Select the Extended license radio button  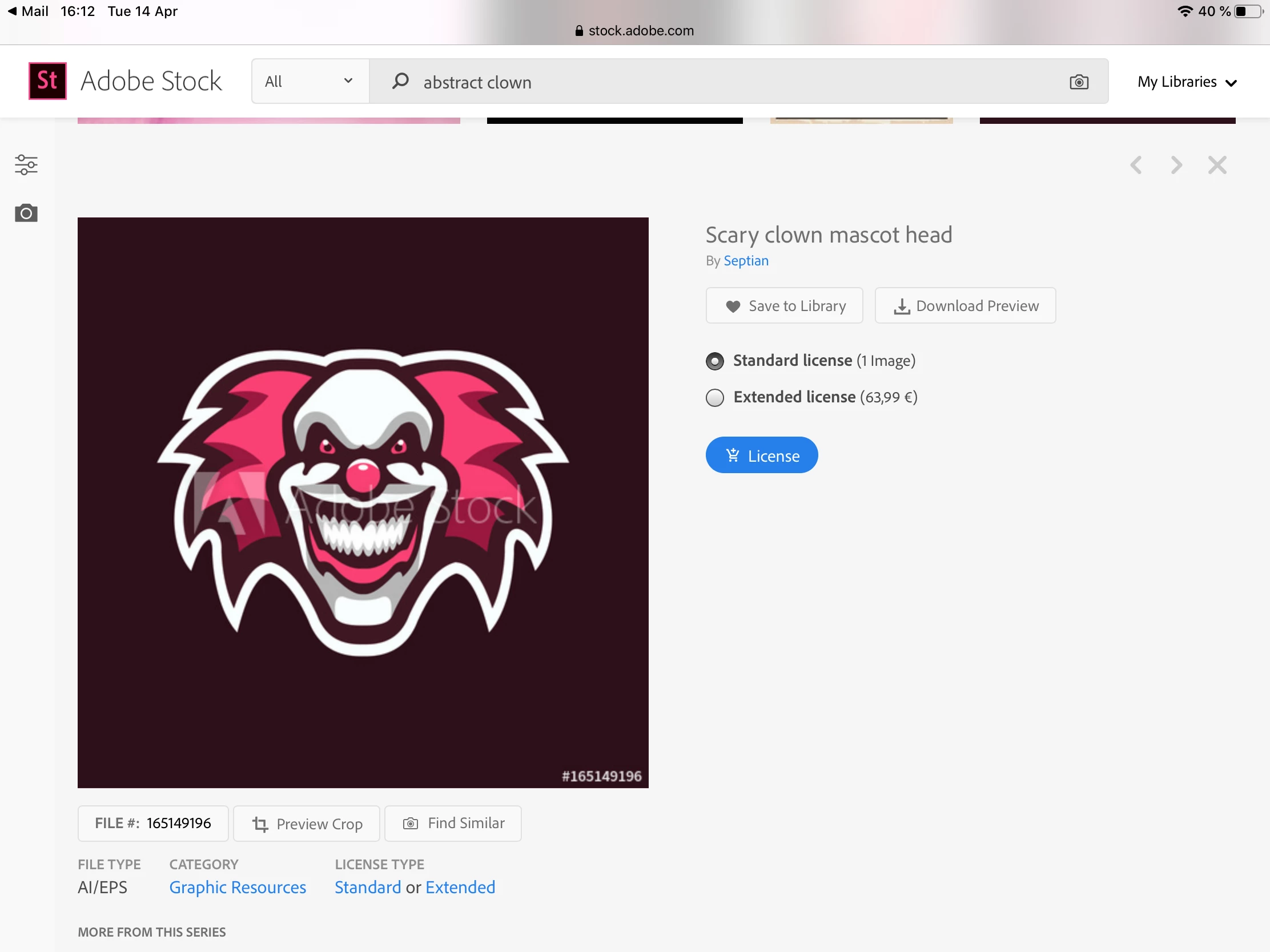(x=715, y=398)
